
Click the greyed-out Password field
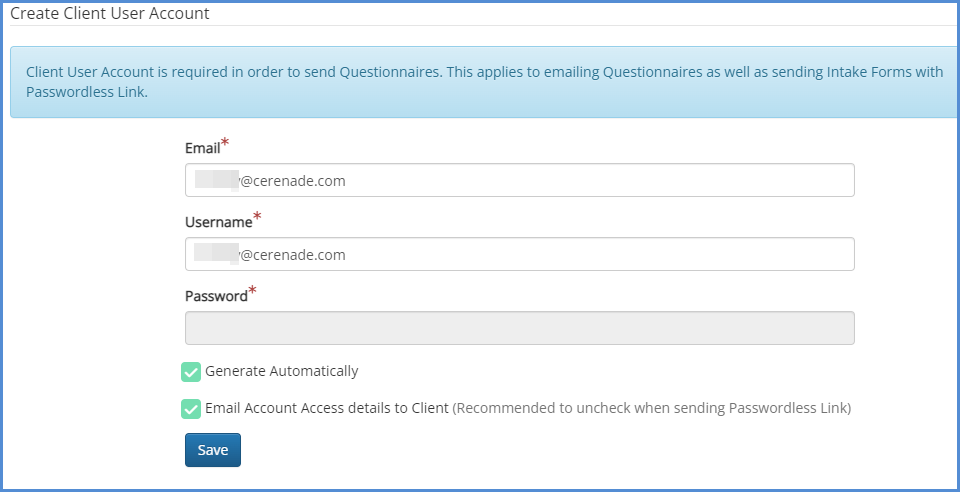tap(519, 328)
